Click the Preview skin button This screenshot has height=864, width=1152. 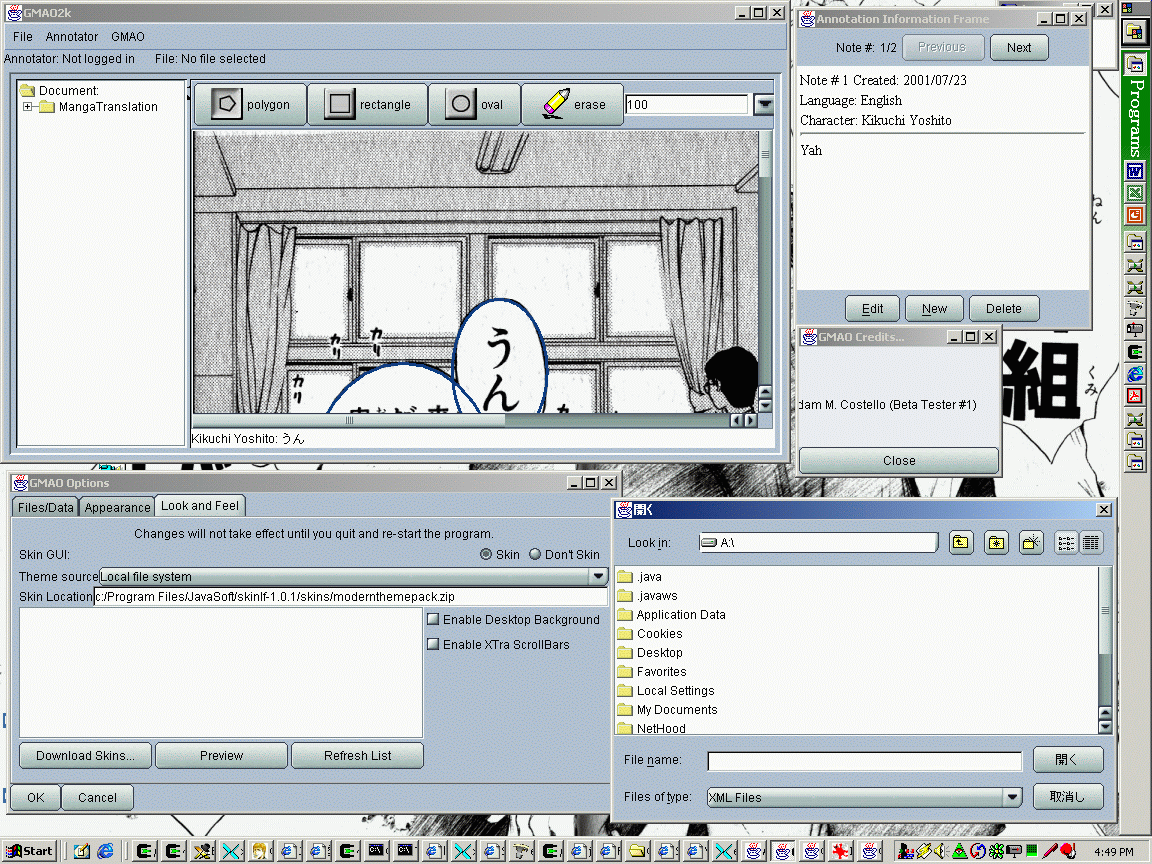(221, 756)
